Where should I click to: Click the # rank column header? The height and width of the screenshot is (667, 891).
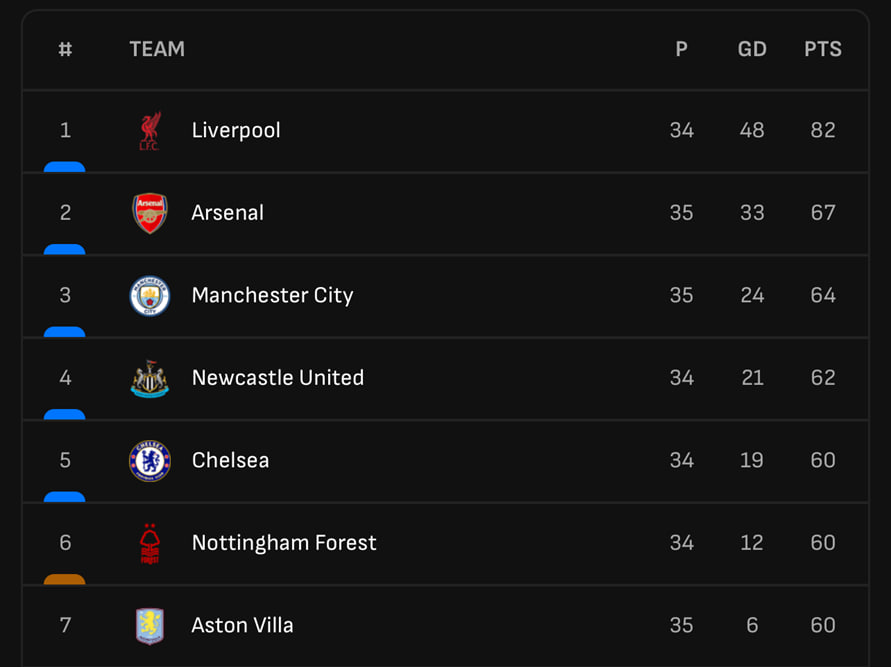point(65,49)
